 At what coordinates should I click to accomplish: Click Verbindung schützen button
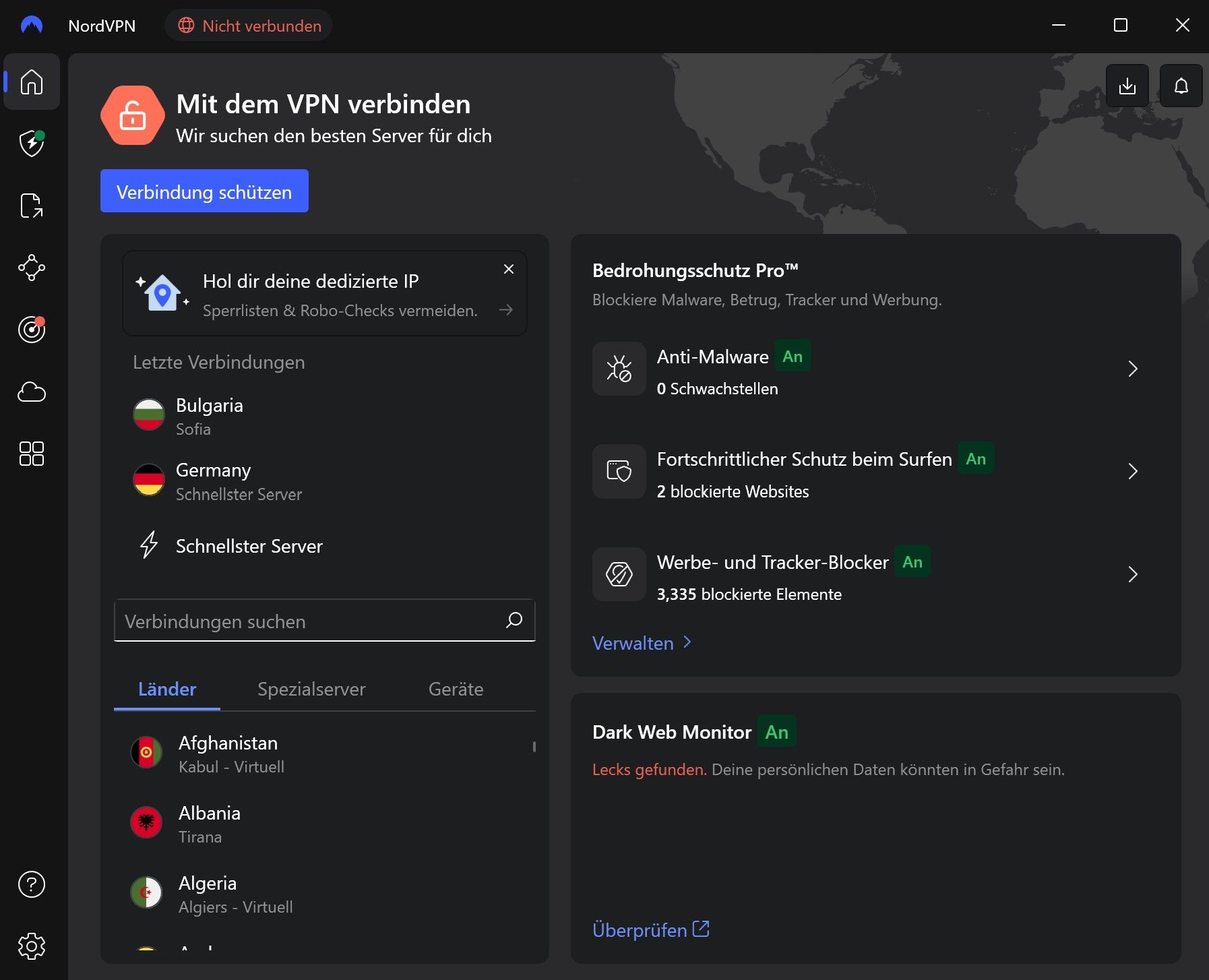pos(204,191)
